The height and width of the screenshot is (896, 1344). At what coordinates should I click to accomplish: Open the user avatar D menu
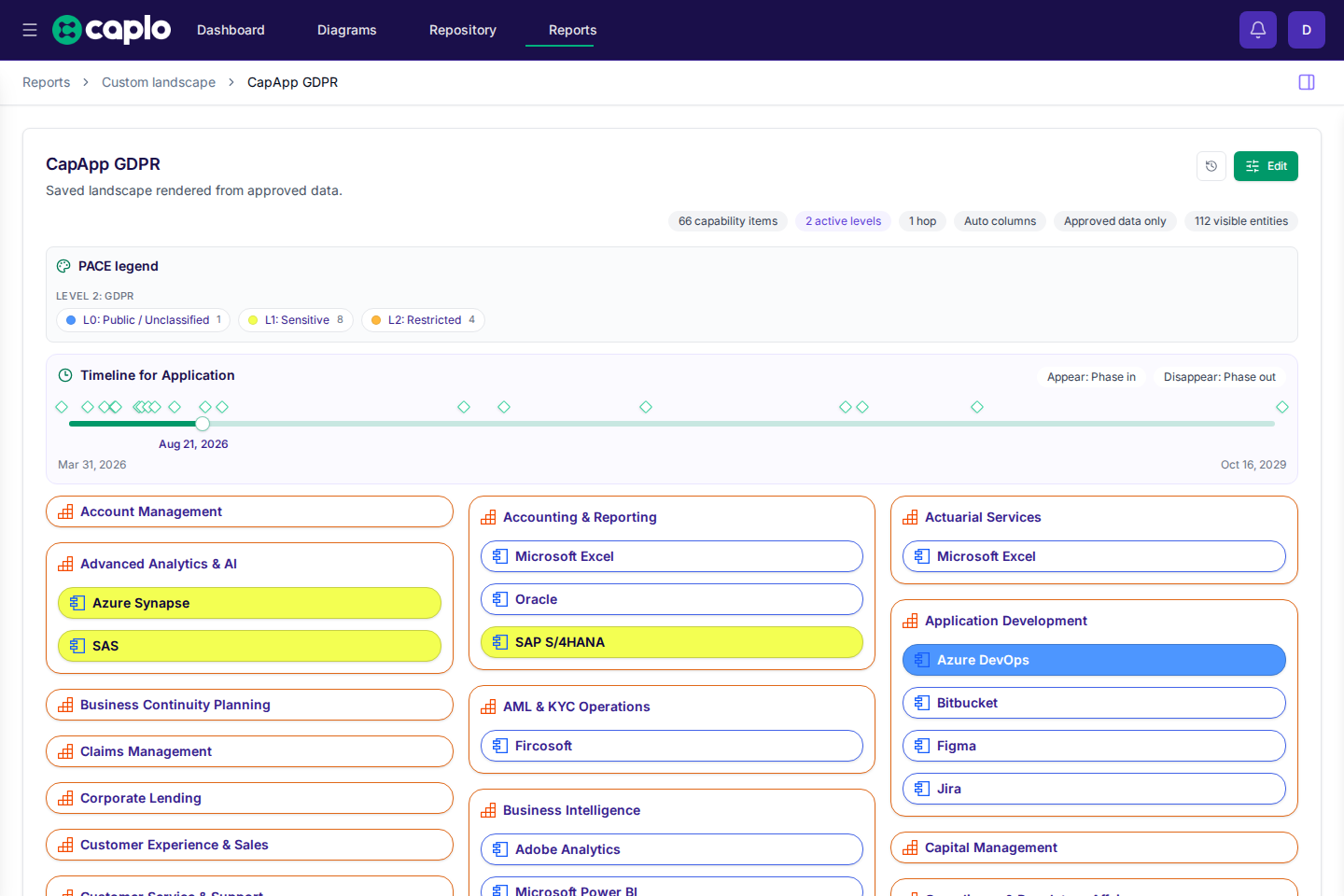click(x=1307, y=30)
